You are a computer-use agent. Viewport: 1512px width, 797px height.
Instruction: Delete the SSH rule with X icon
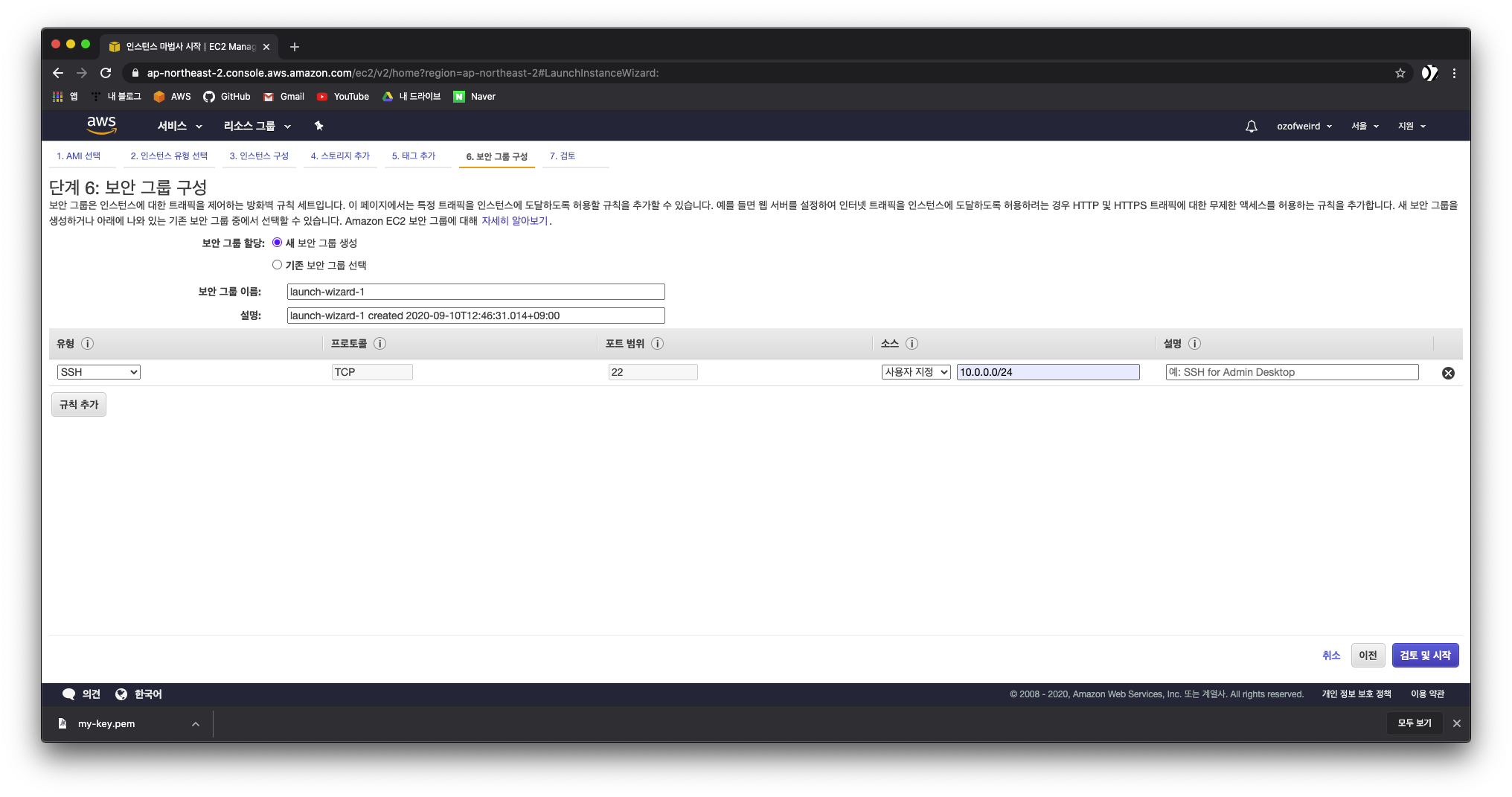1448,373
